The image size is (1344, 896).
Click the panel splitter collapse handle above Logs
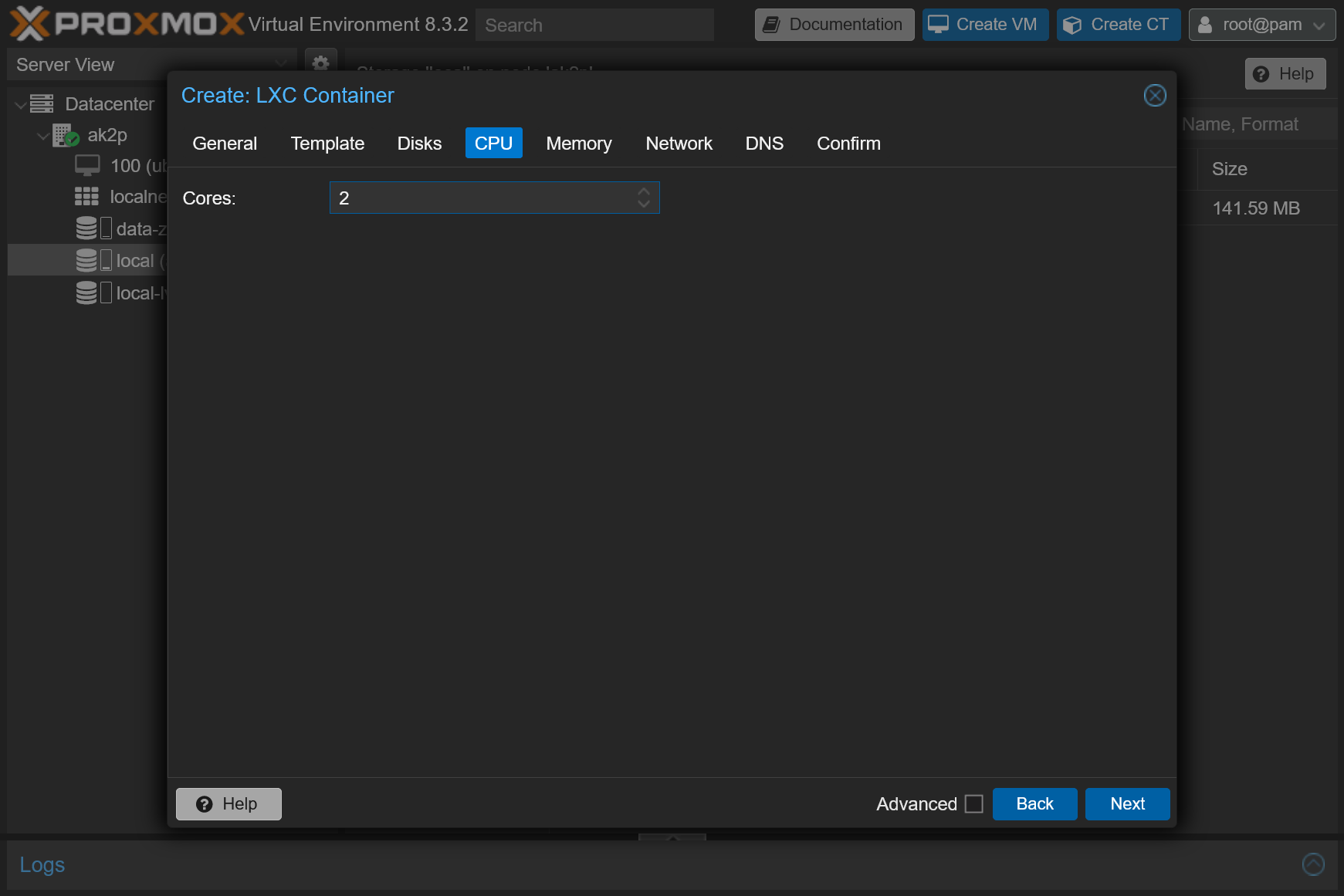point(672,837)
